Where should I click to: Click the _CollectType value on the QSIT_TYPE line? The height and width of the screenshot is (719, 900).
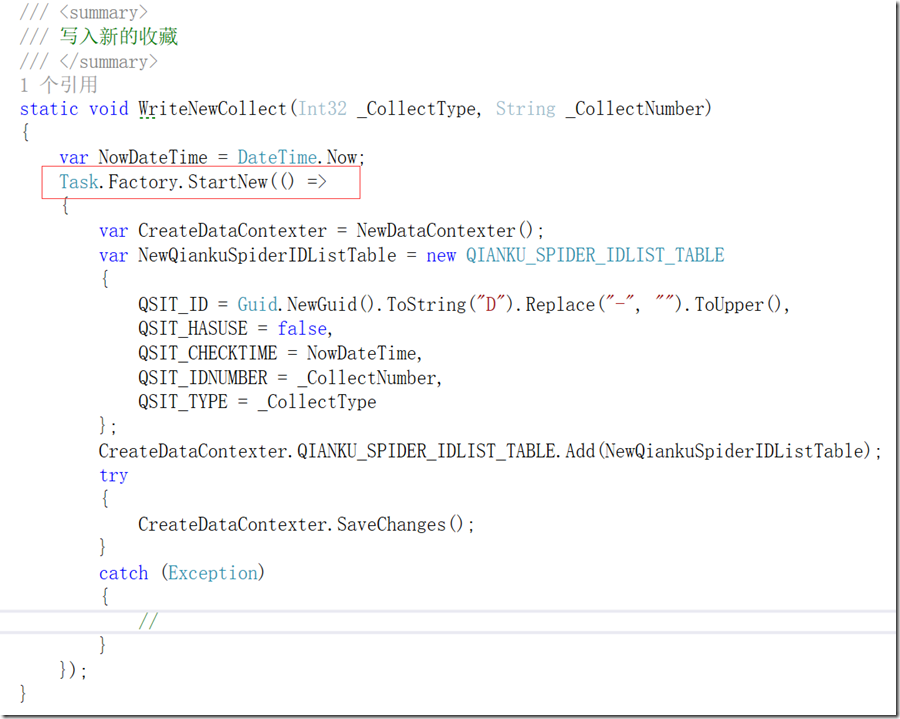[317, 402]
